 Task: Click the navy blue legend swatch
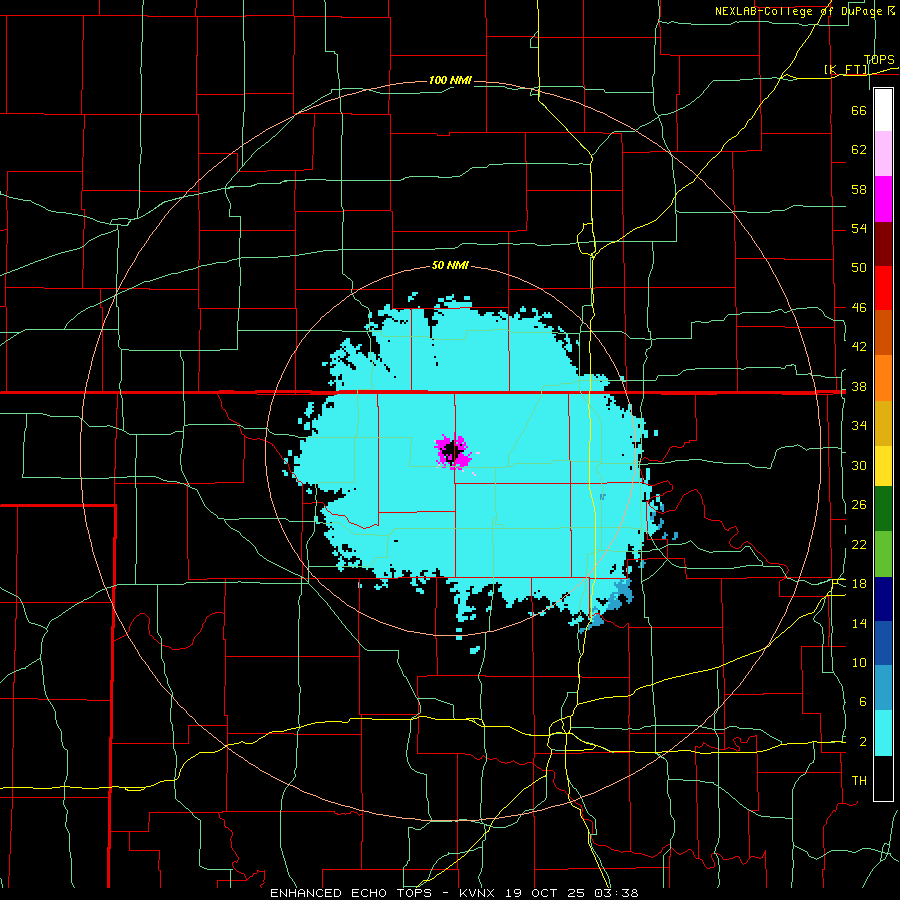[x=883, y=599]
